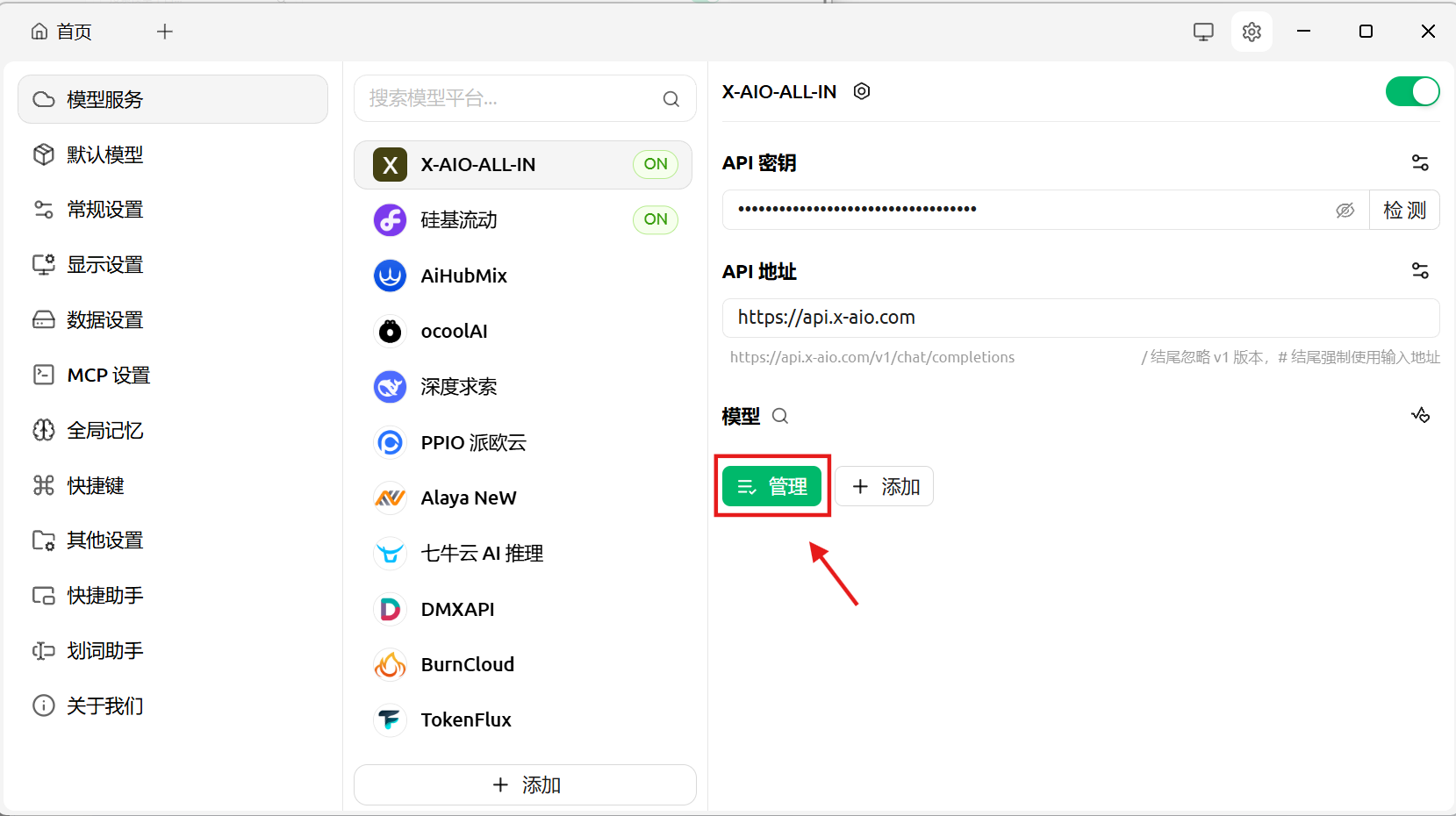Image resolution: width=1456 pixels, height=816 pixels.
Task: Click 添加 button to add a model
Action: point(884,486)
